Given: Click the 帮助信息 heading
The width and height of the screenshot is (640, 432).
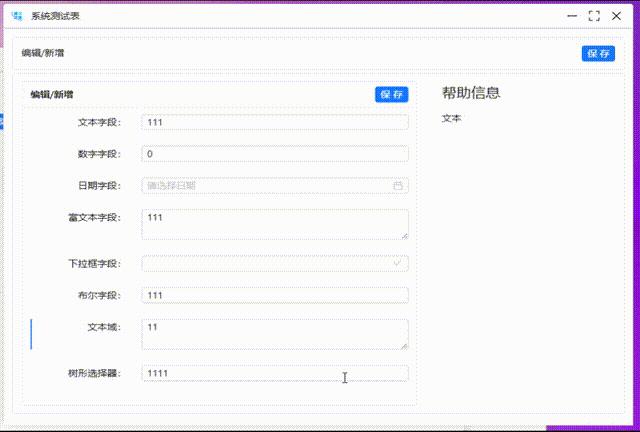Looking at the screenshot, I should [471, 93].
